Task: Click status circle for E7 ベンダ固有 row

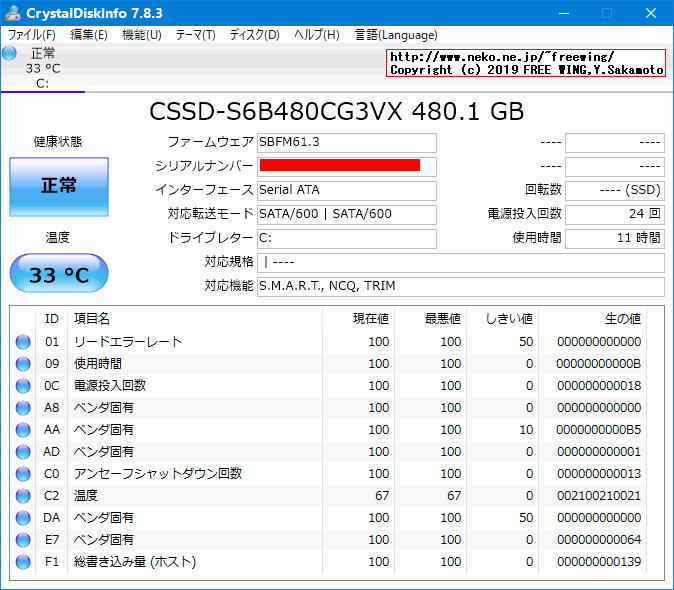Action: [x=23, y=540]
